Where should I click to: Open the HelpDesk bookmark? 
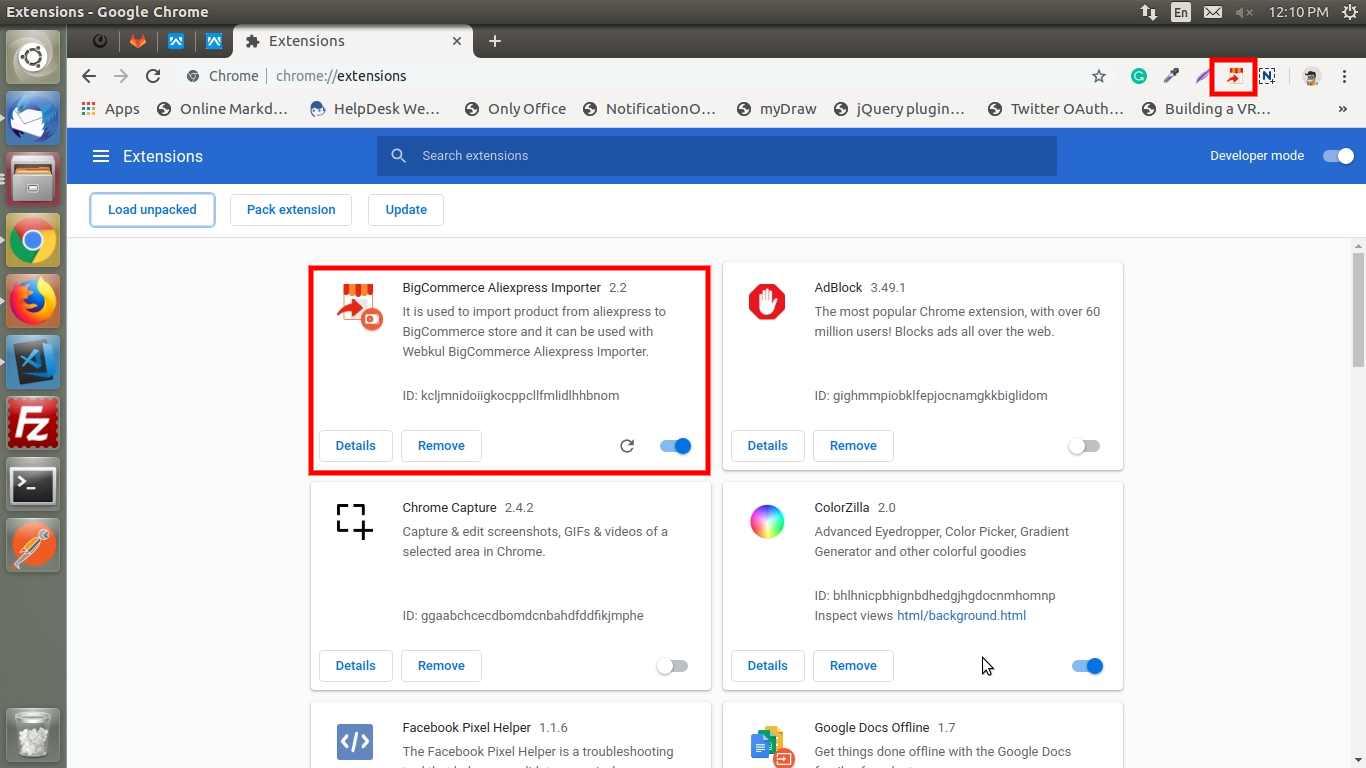[x=375, y=109]
